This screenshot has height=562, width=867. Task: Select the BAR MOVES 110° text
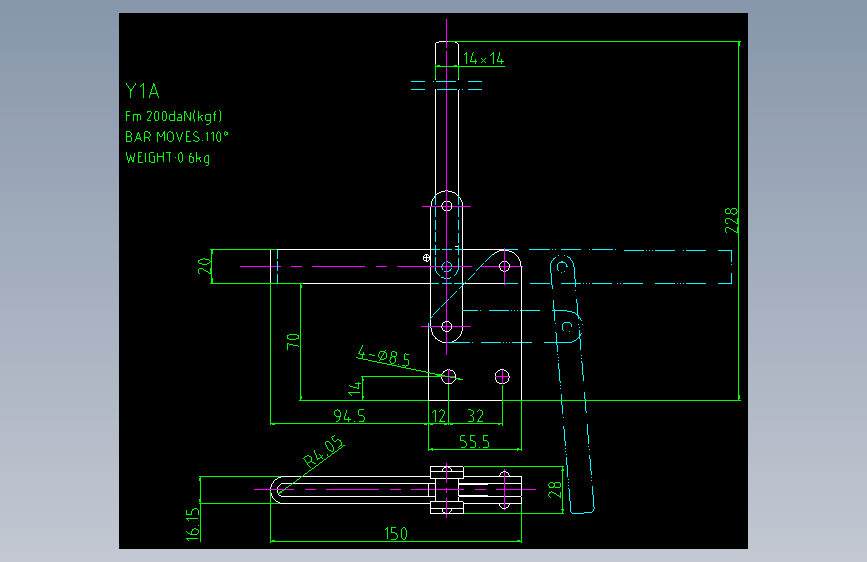coord(177,137)
